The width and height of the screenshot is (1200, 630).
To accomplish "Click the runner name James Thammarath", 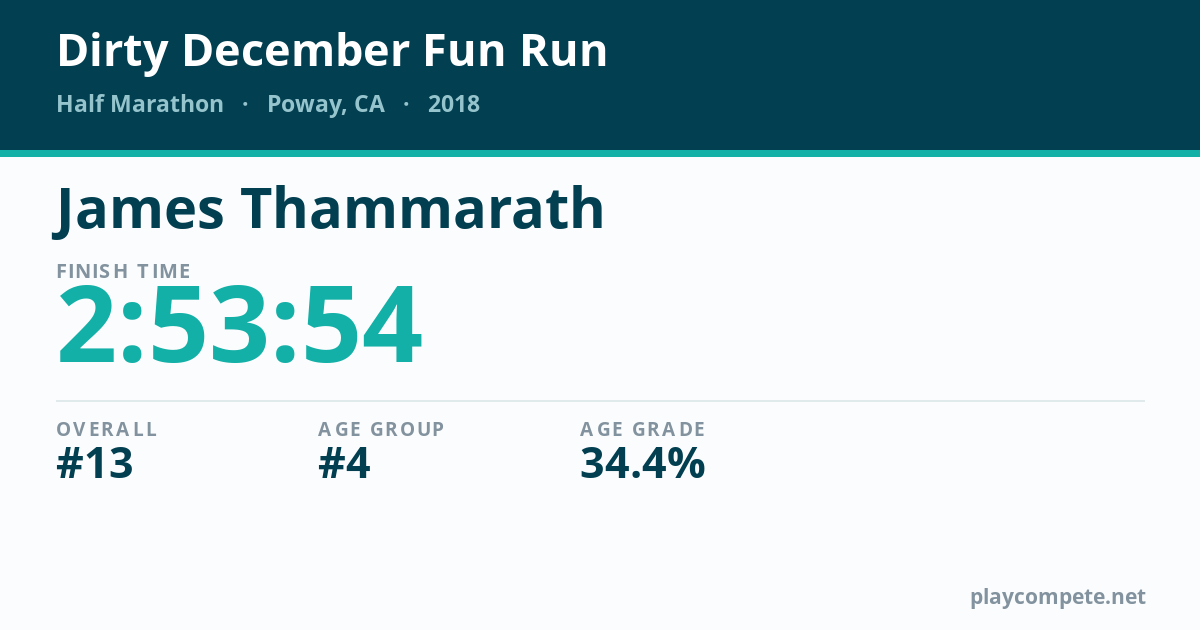I will pos(330,209).
